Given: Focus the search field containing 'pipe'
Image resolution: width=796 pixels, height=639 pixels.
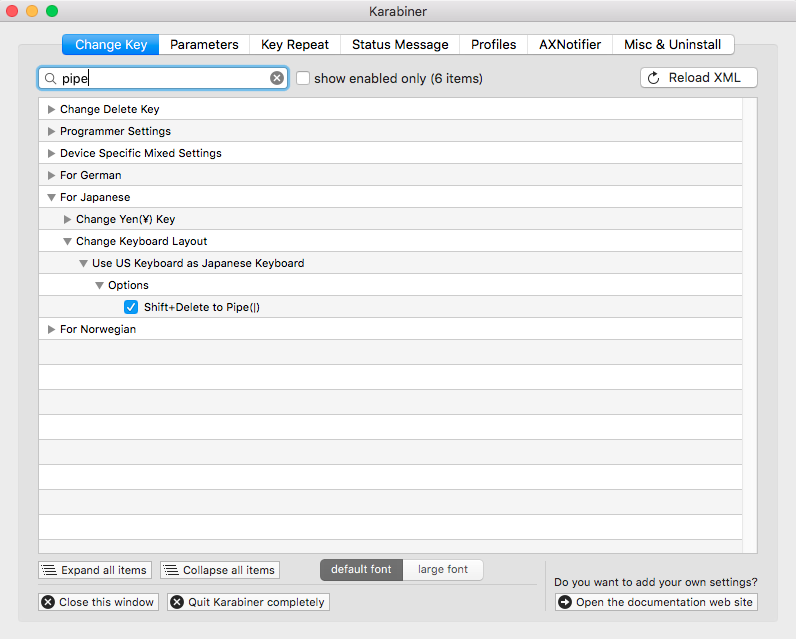Looking at the screenshot, I should (x=163, y=78).
